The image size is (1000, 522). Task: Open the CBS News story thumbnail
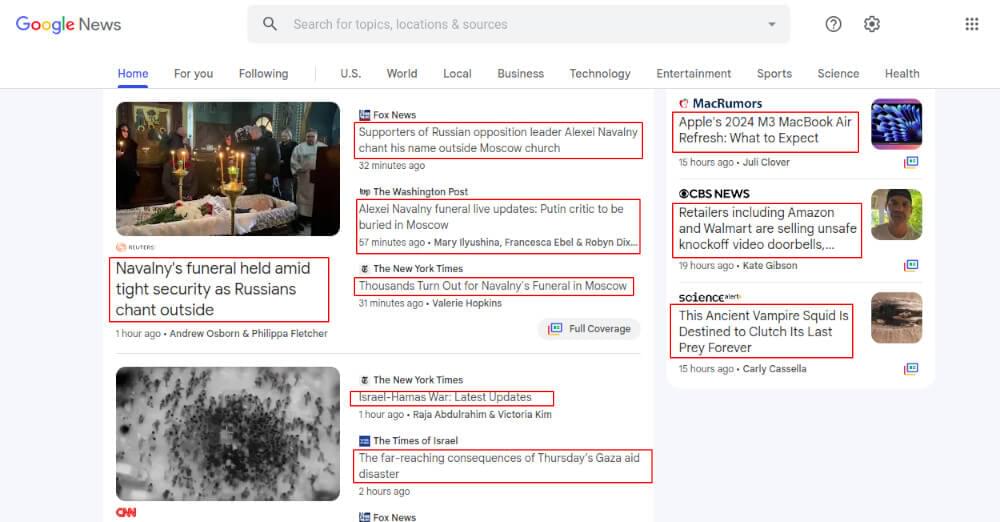click(x=896, y=214)
